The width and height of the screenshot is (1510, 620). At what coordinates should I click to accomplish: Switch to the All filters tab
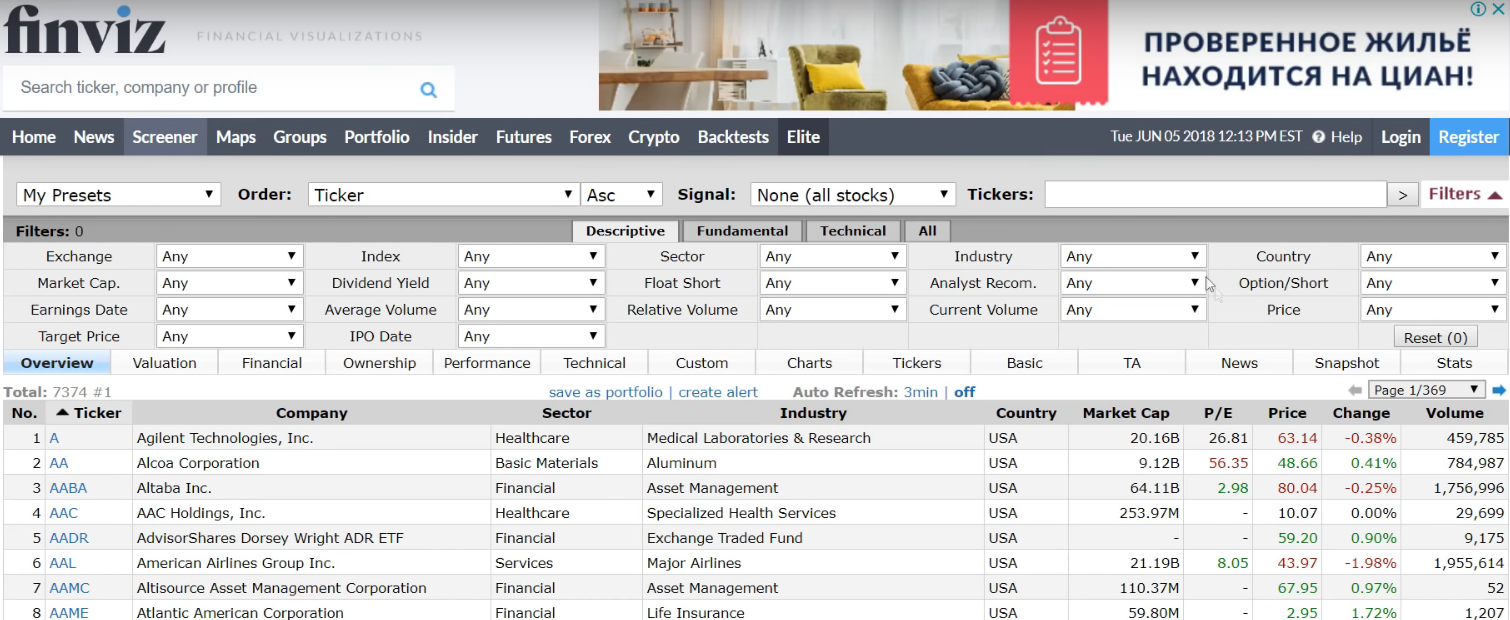[x=928, y=231]
